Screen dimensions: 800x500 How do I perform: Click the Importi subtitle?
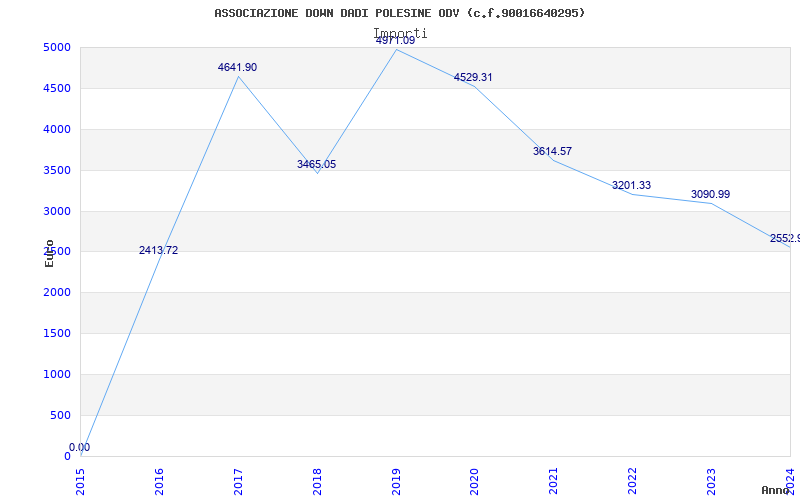coord(401,33)
